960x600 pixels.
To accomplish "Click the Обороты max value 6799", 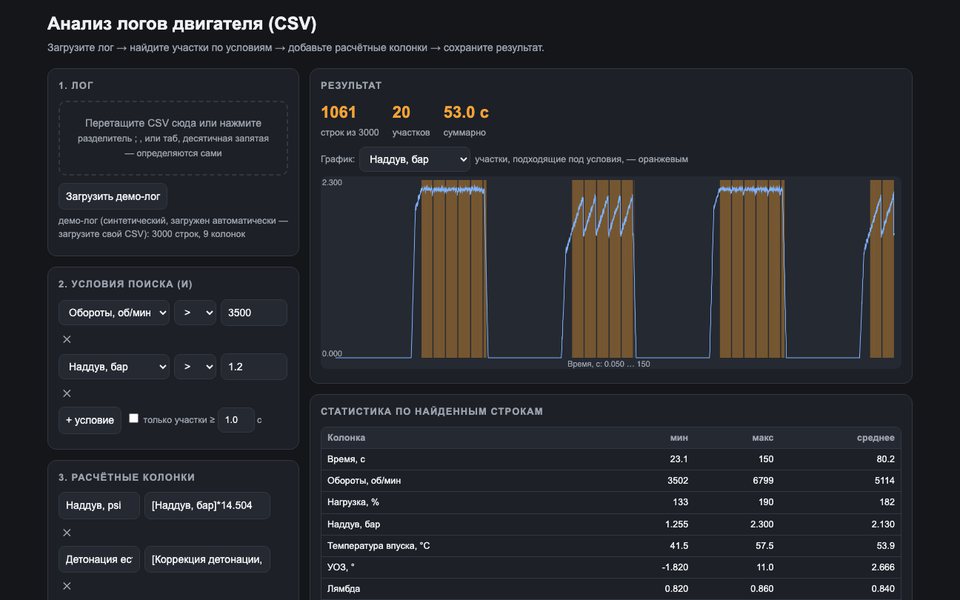I will [x=763, y=481].
